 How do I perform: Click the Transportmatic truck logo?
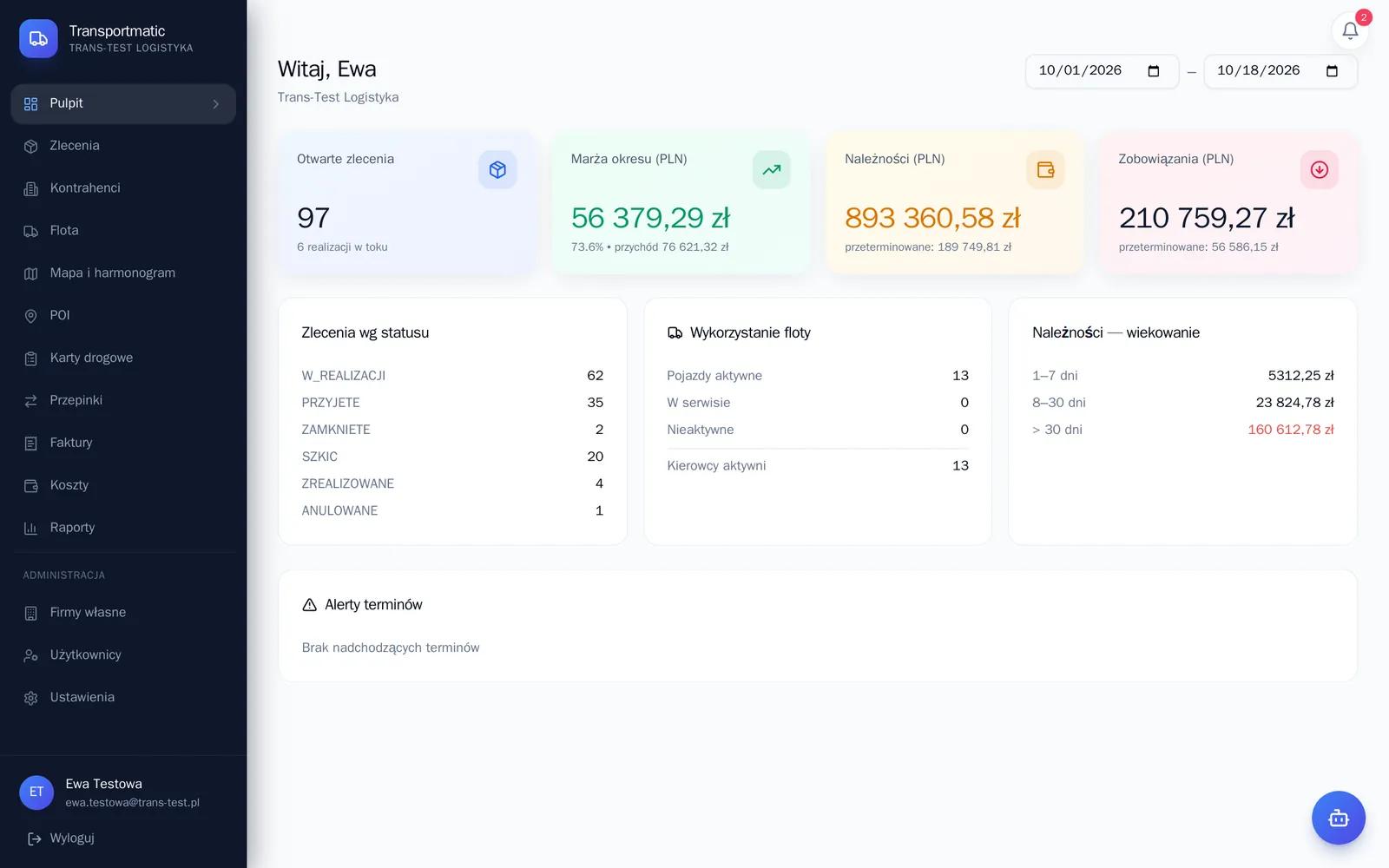click(38, 38)
